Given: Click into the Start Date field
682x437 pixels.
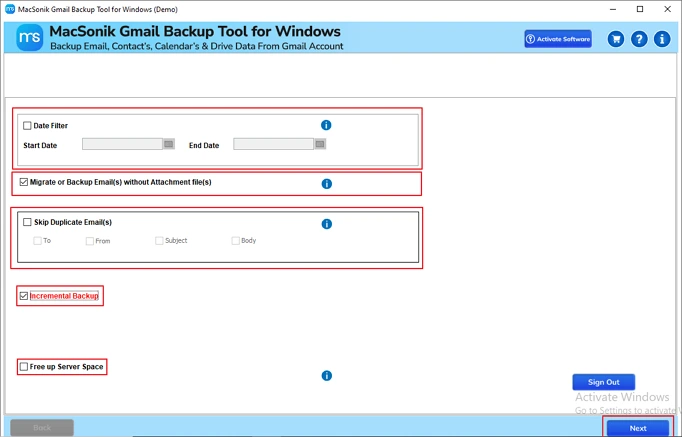Looking at the screenshot, I should coord(123,144).
